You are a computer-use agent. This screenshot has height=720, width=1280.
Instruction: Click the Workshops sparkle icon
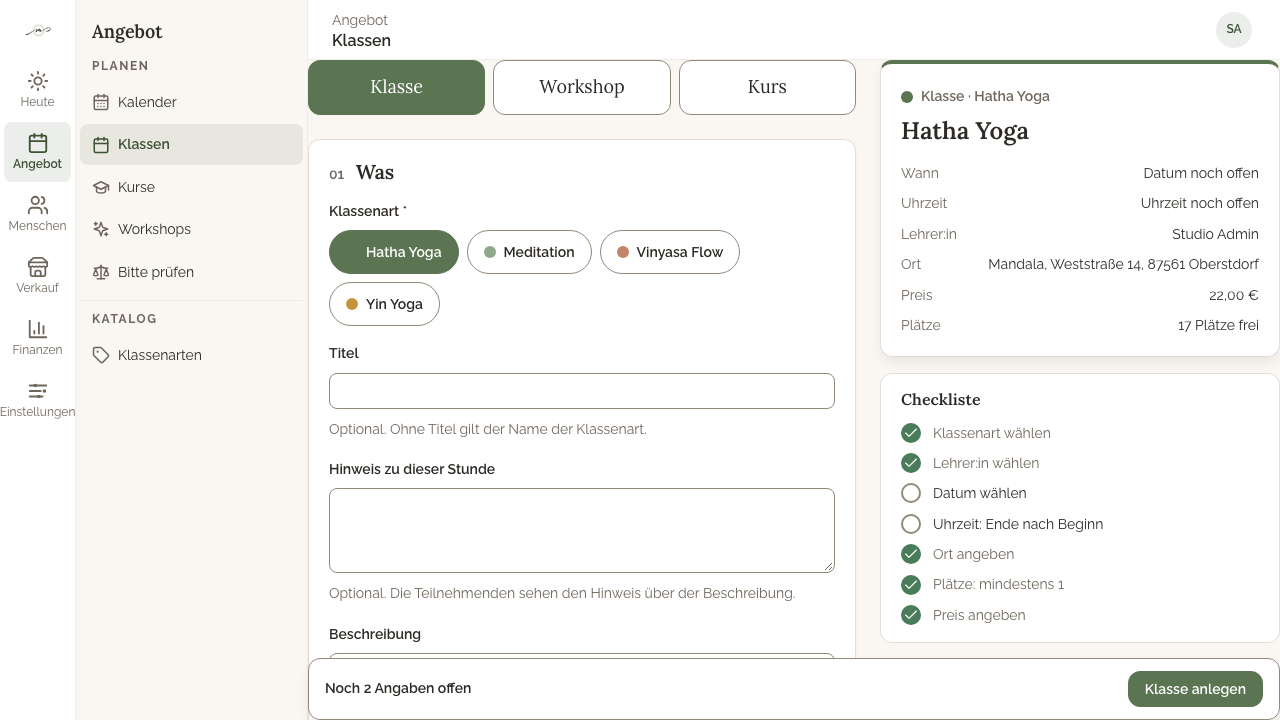click(x=101, y=229)
